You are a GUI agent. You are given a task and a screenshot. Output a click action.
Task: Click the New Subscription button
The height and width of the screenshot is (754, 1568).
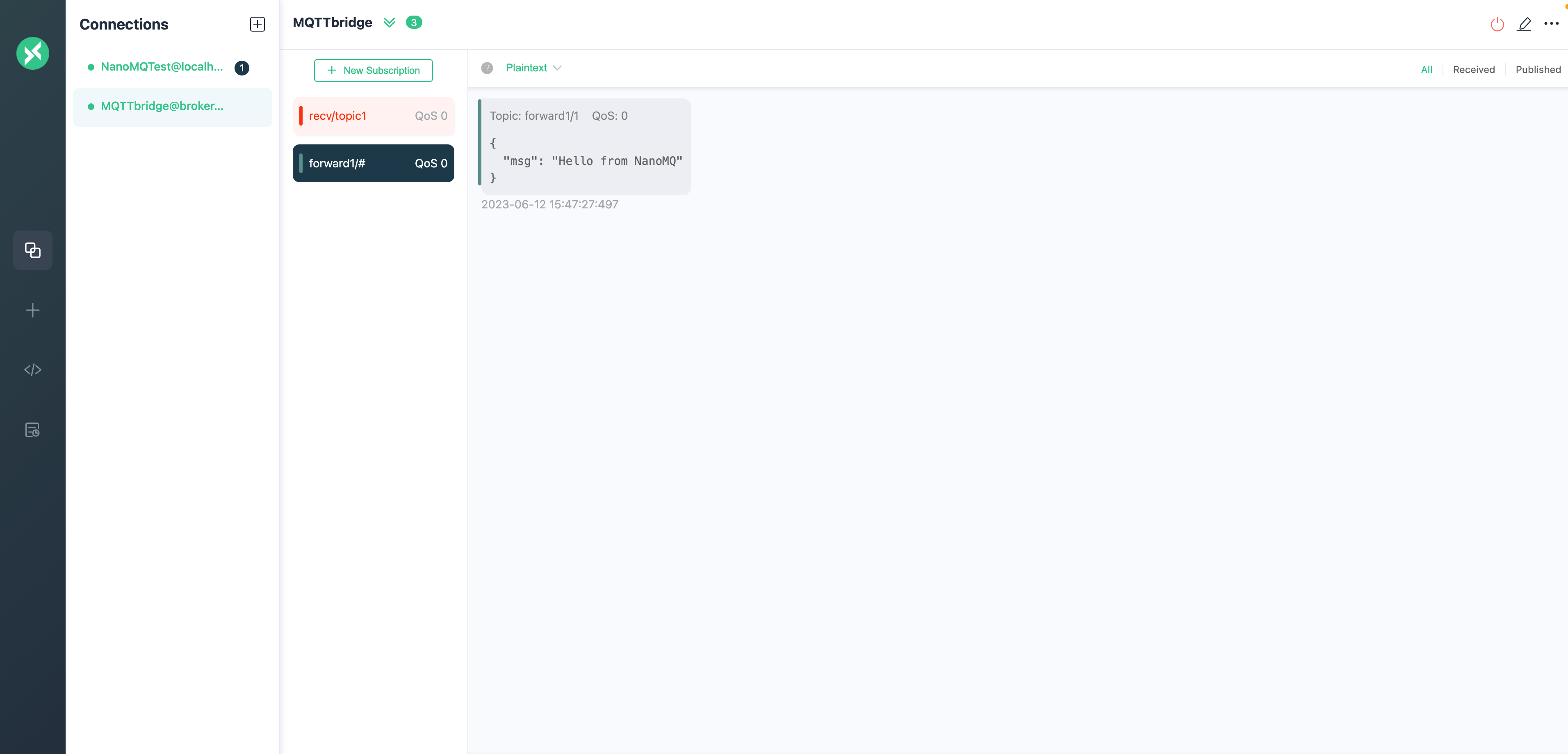click(x=373, y=71)
